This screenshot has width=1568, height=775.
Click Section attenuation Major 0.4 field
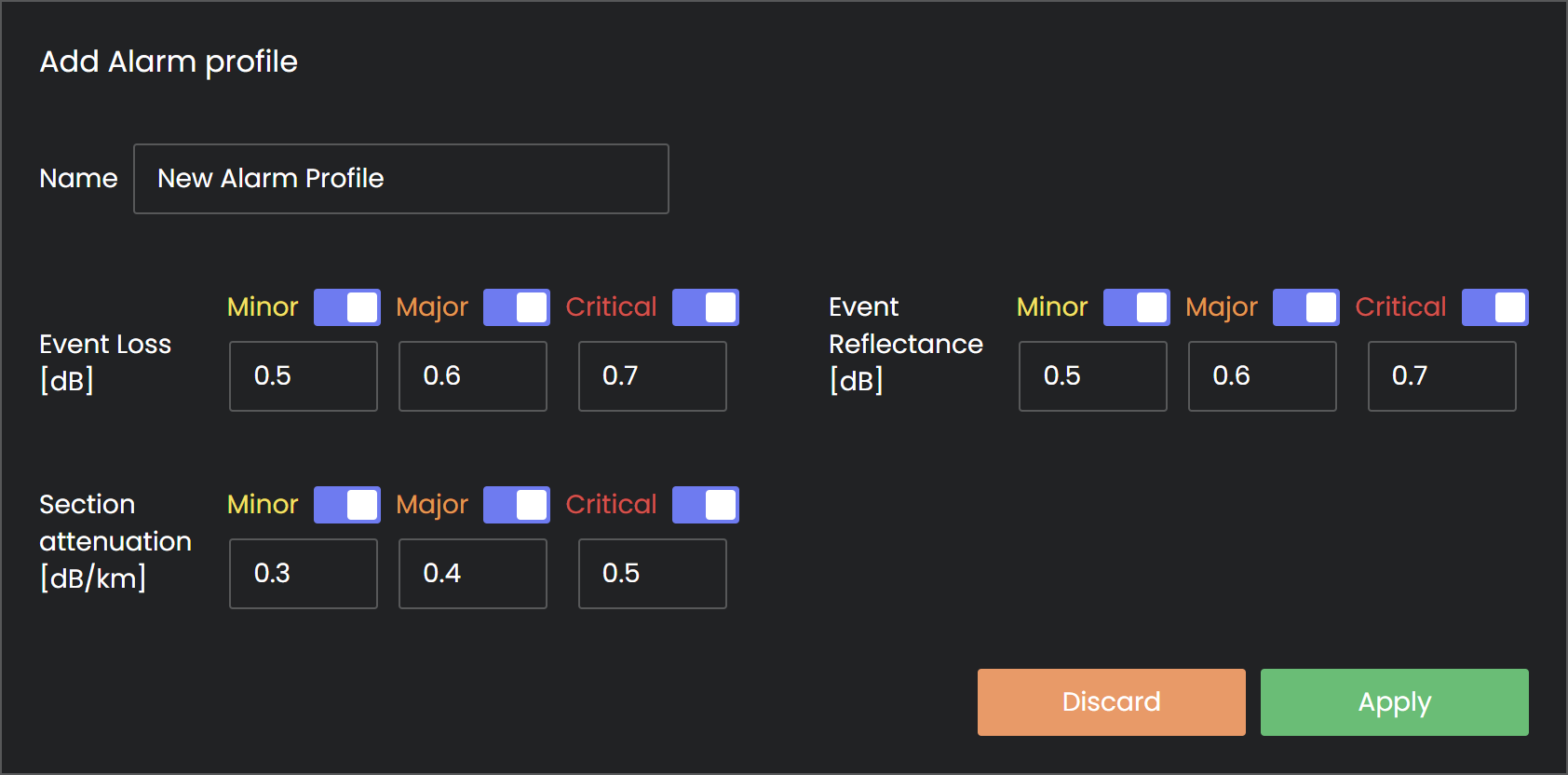(472, 574)
